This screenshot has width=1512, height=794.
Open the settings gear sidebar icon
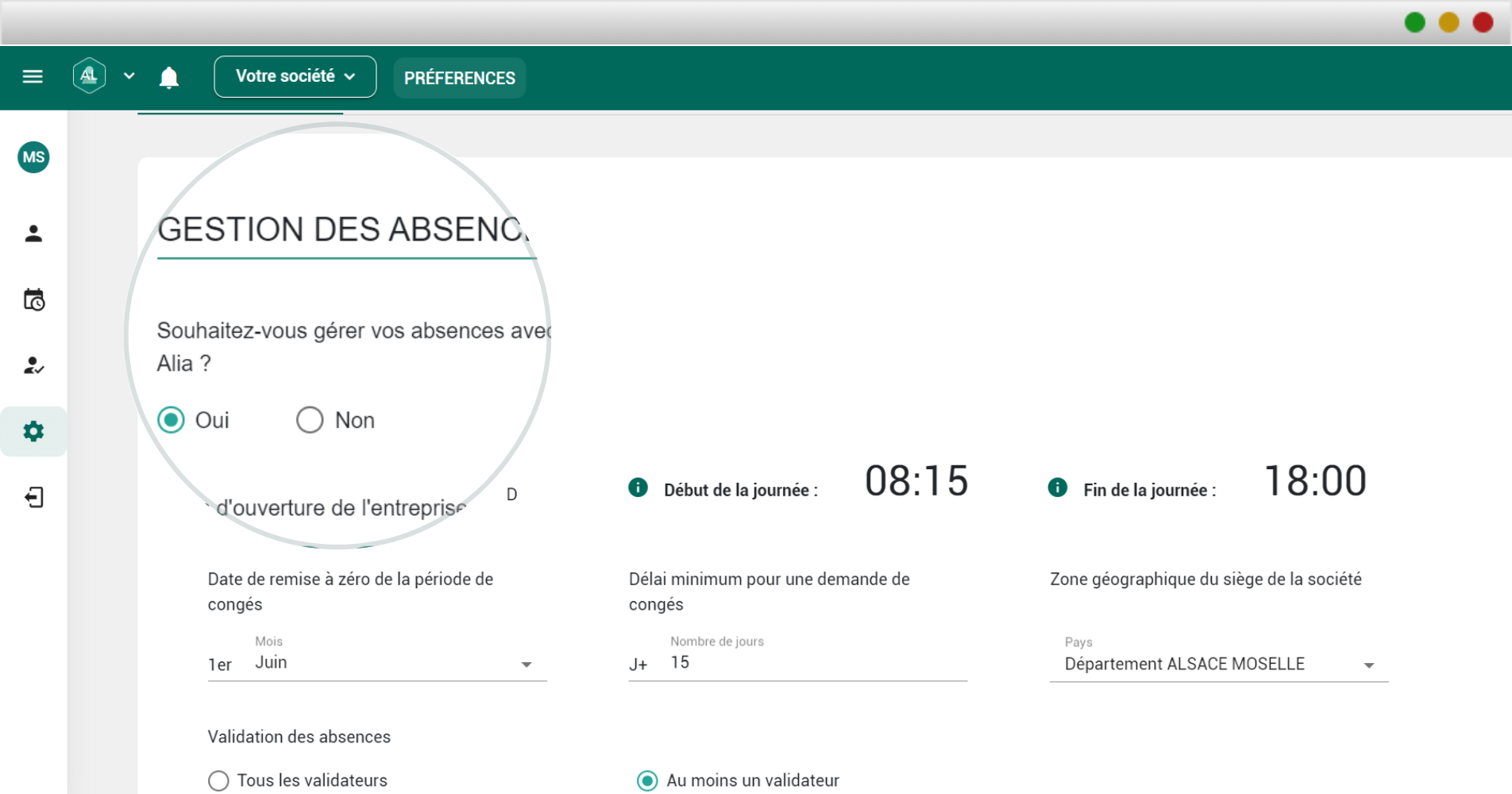33,431
